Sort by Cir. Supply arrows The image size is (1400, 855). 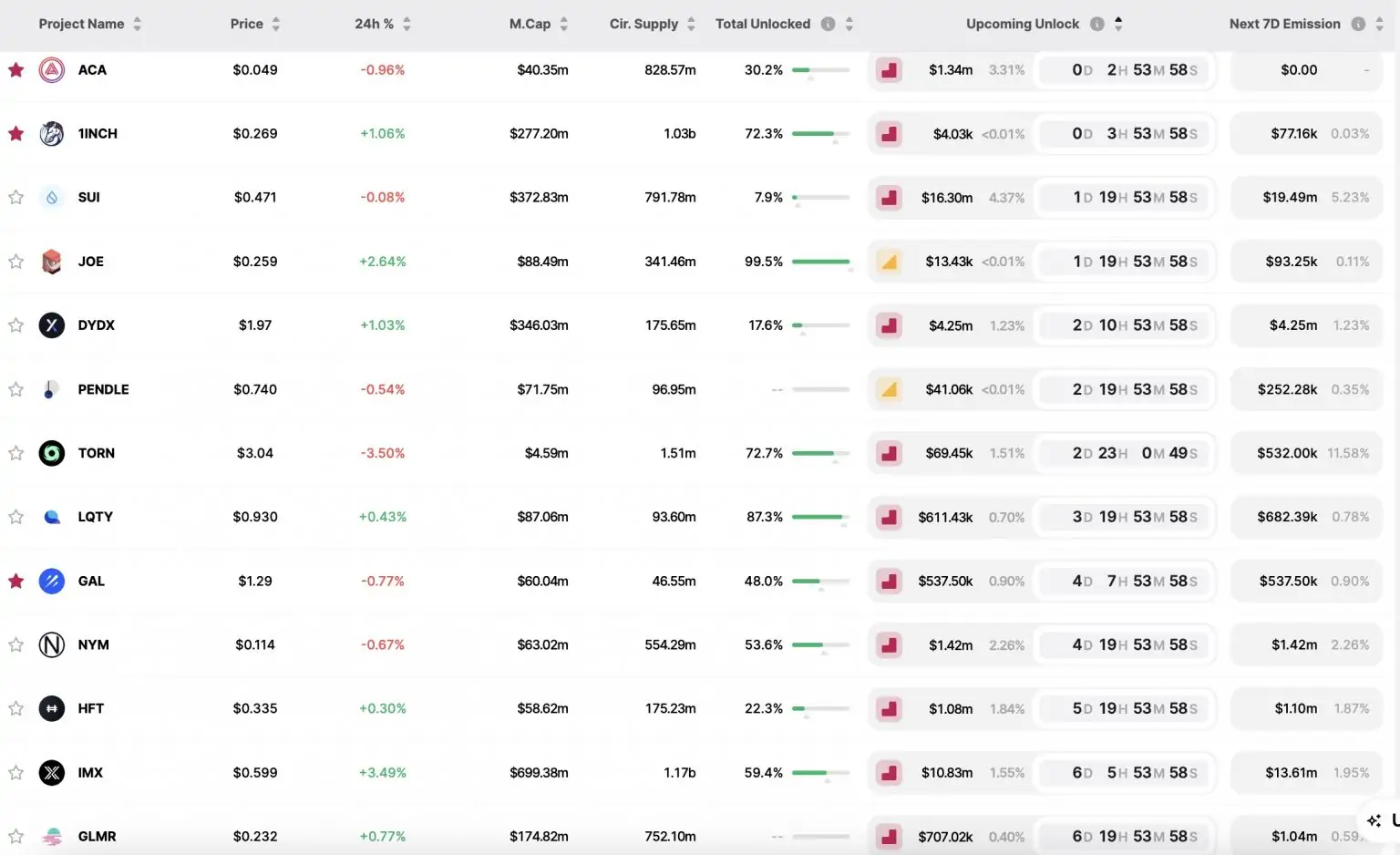[x=691, y=24]
